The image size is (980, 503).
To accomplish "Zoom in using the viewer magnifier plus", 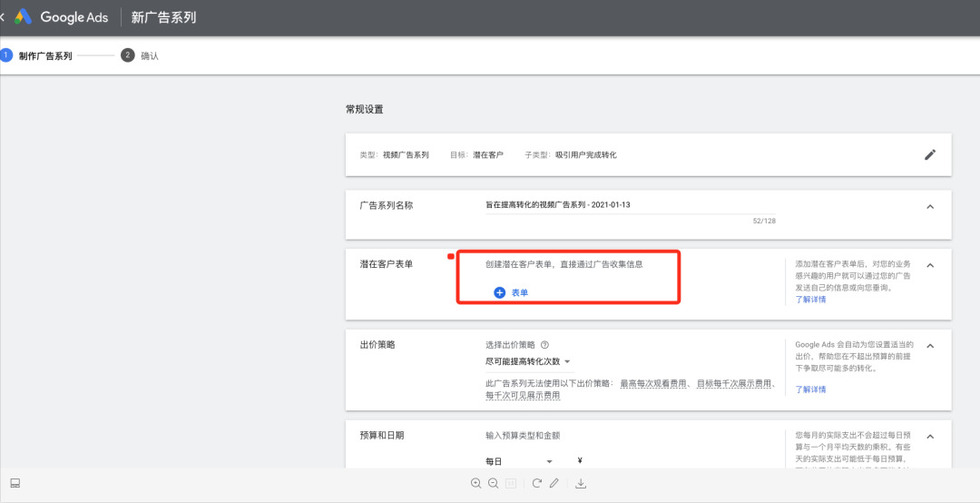I will click(476, 483).
